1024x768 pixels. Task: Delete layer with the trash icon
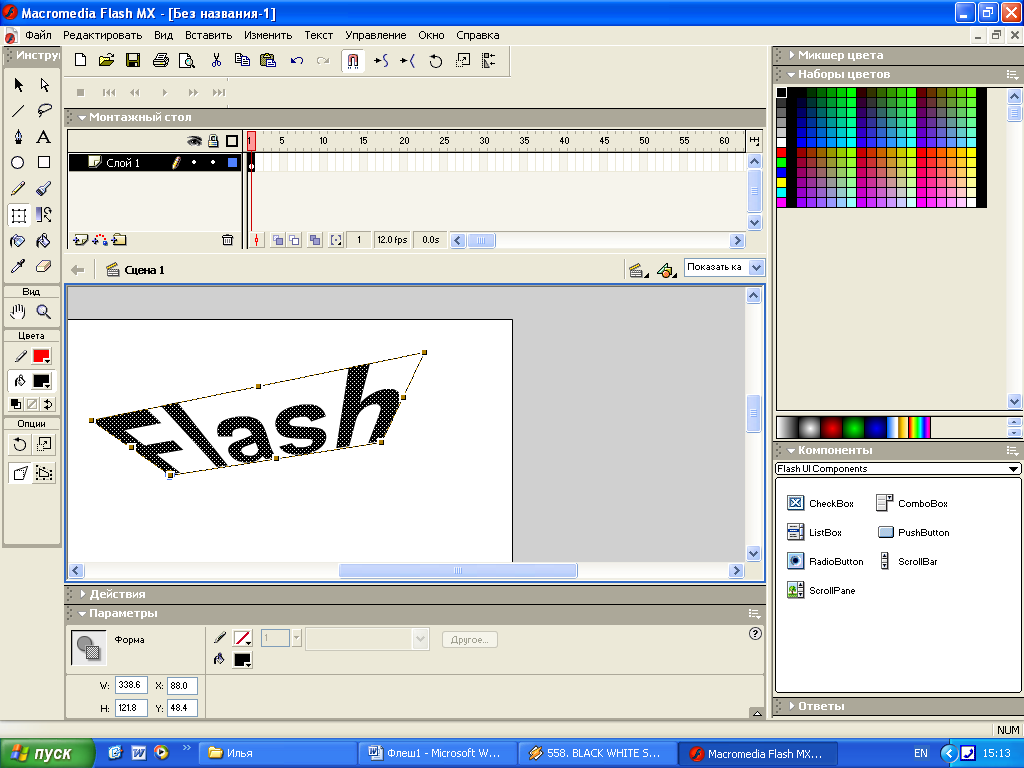point(227,240)
